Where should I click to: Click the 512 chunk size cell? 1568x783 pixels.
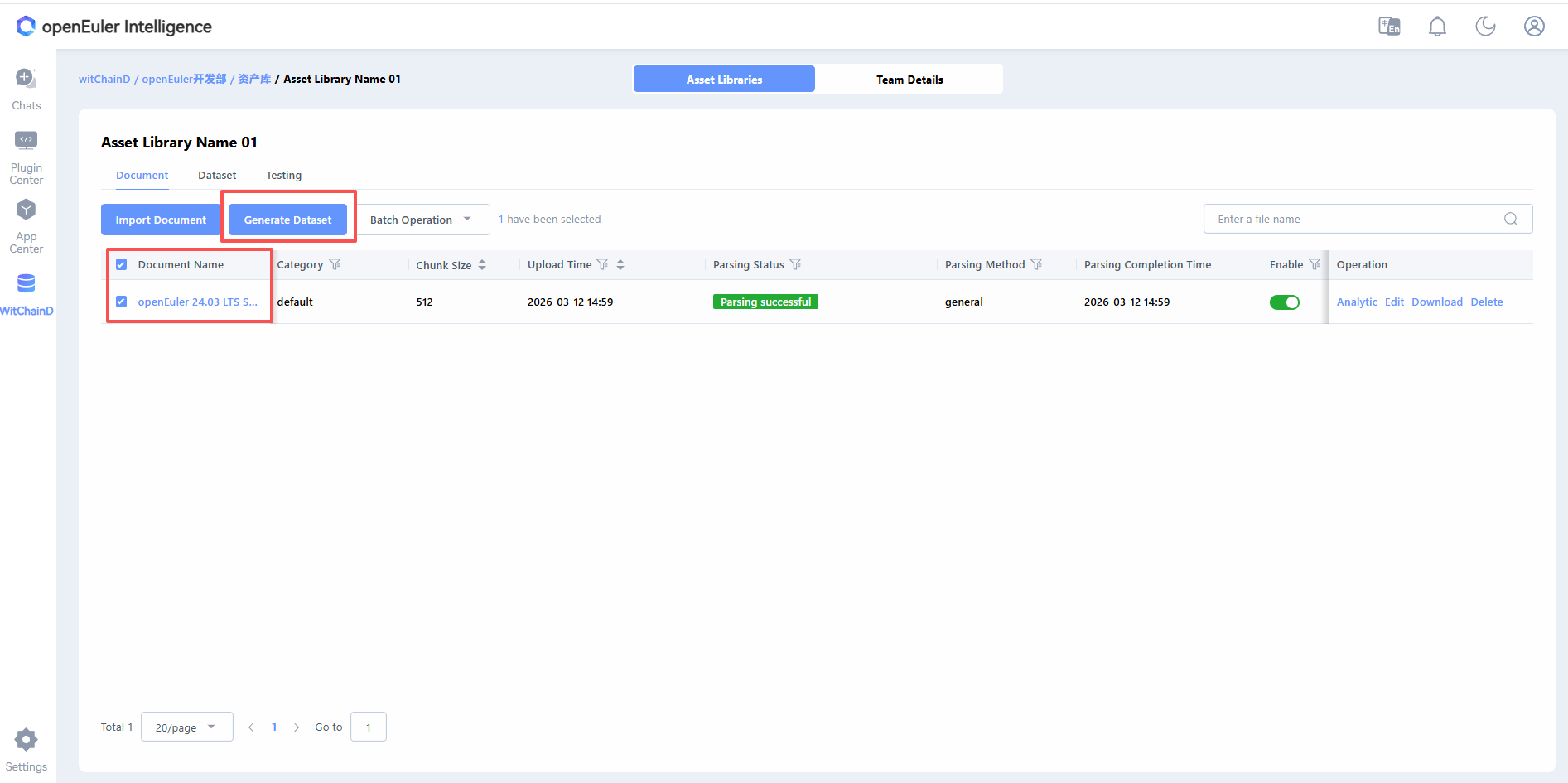point(424,302)
